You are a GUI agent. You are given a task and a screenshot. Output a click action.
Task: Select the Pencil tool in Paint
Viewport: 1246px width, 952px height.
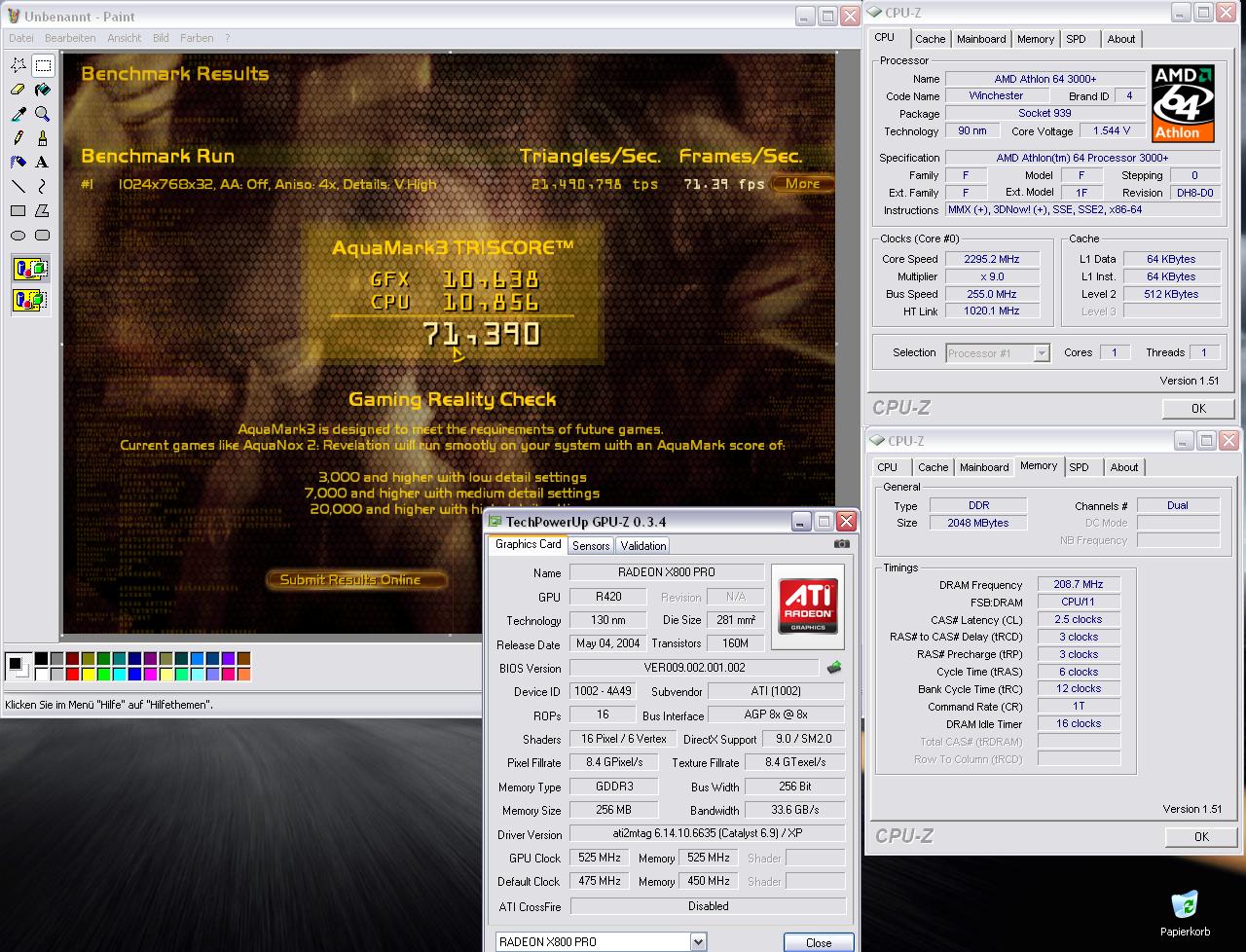[x=18, y=138]
